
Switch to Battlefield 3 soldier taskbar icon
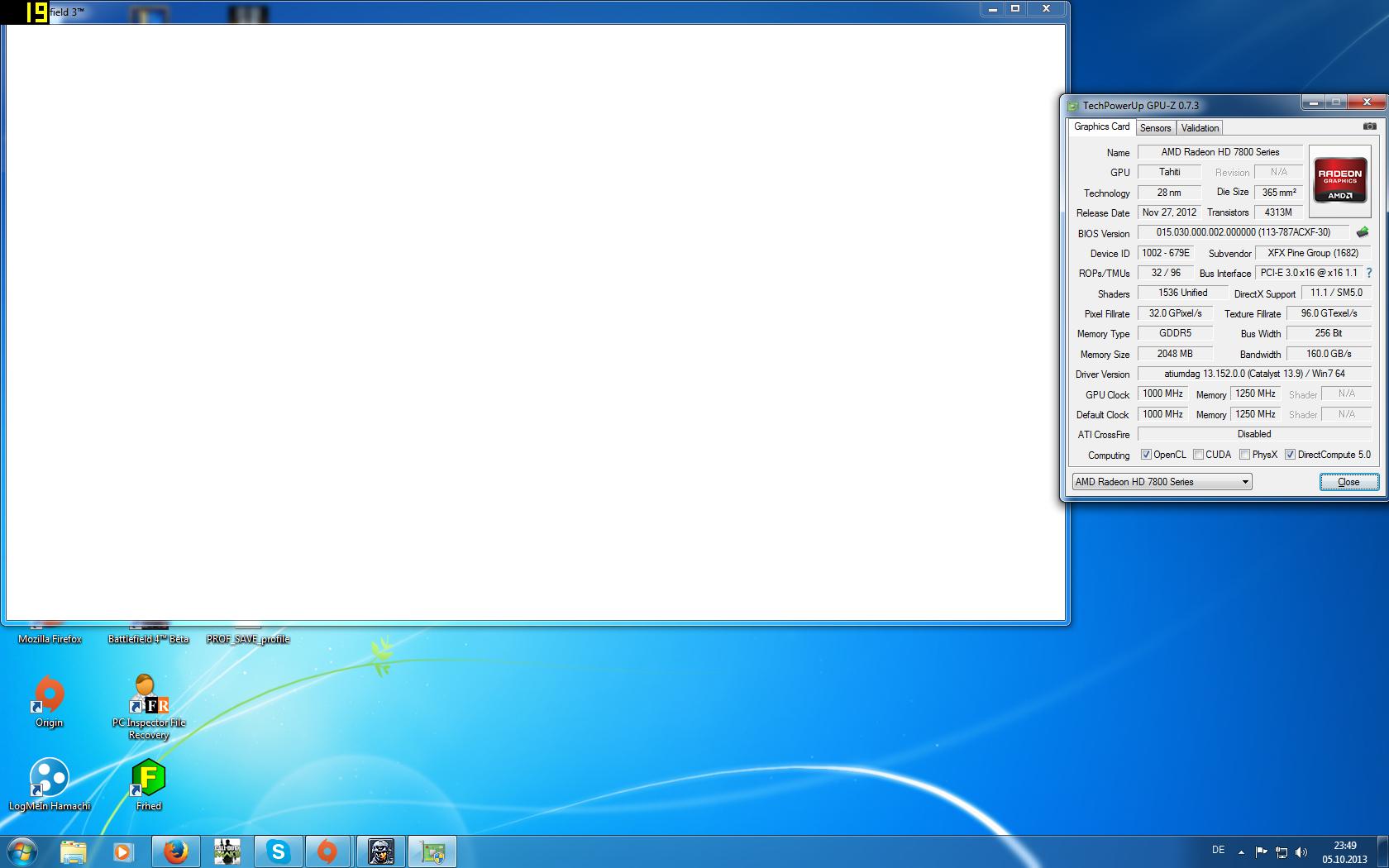(380, 851)
